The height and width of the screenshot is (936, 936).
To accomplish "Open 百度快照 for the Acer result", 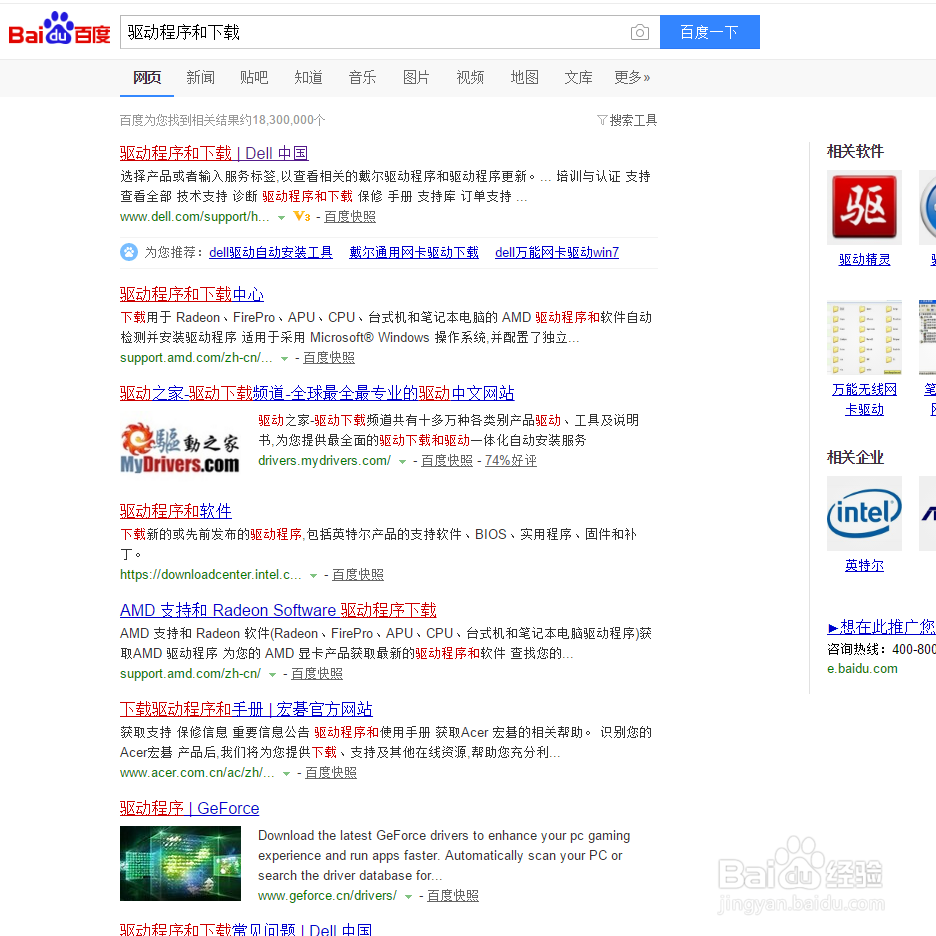I will (x=331, y=773).
